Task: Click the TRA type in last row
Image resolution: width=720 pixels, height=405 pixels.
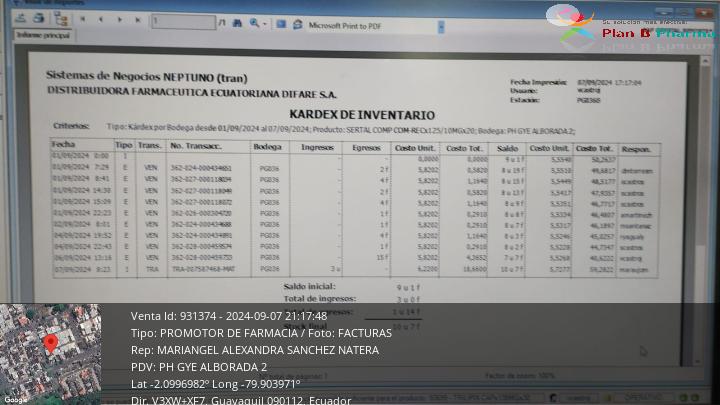Action: click(152, 269)
